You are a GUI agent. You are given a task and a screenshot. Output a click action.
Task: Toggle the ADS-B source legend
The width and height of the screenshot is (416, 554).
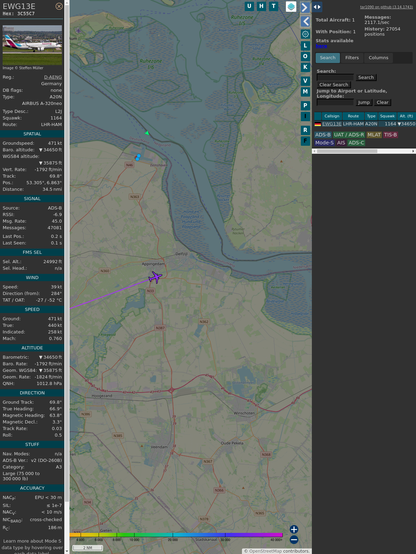[x=323, y=135]
